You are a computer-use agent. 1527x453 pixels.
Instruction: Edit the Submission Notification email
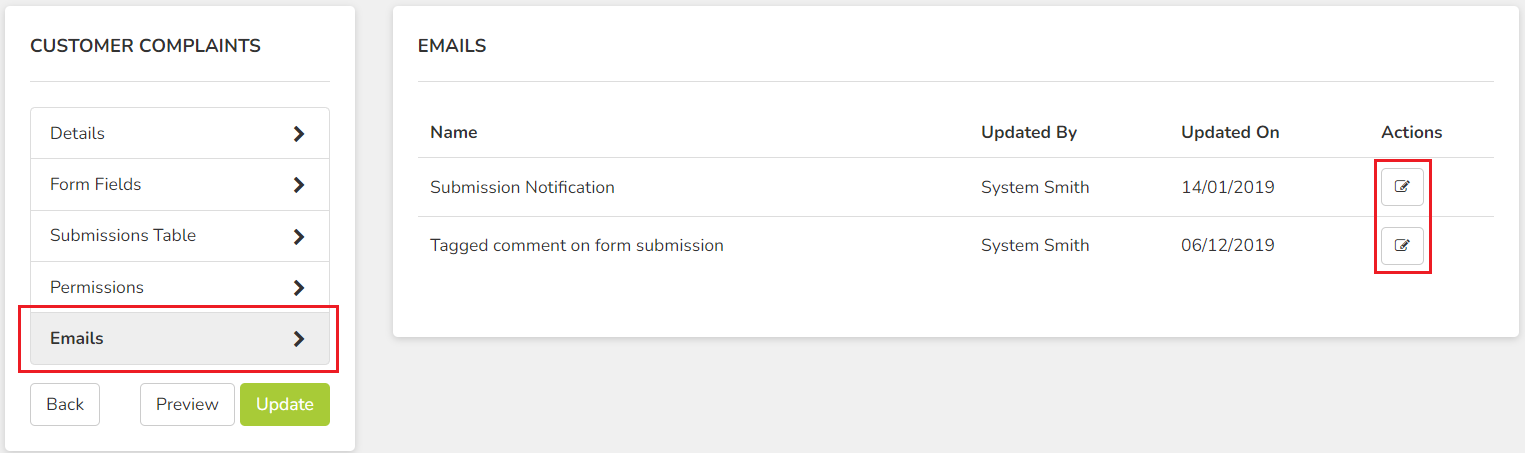1402,187
